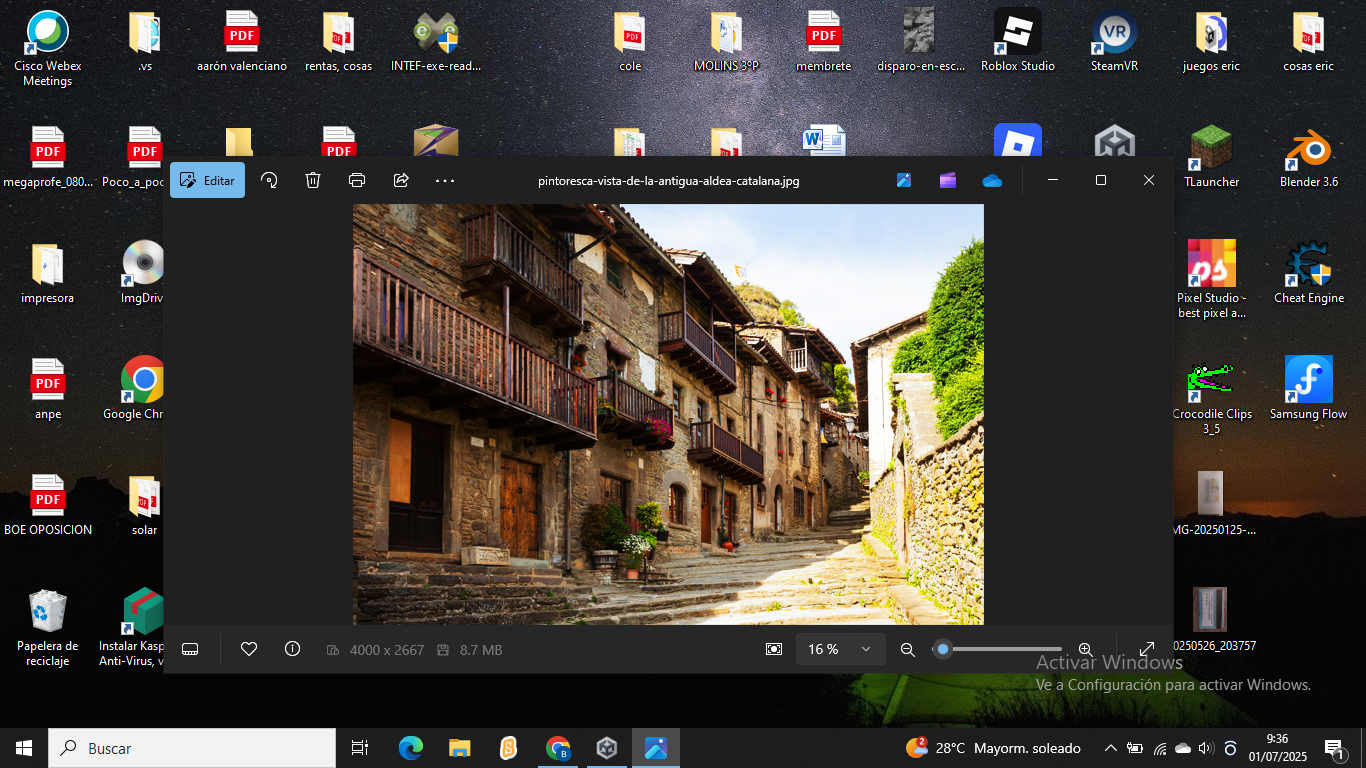This screenshot has width=1366, height=768.
Task: Open the Clipchamp video icon in the title bar
Action: coord(948,181)
